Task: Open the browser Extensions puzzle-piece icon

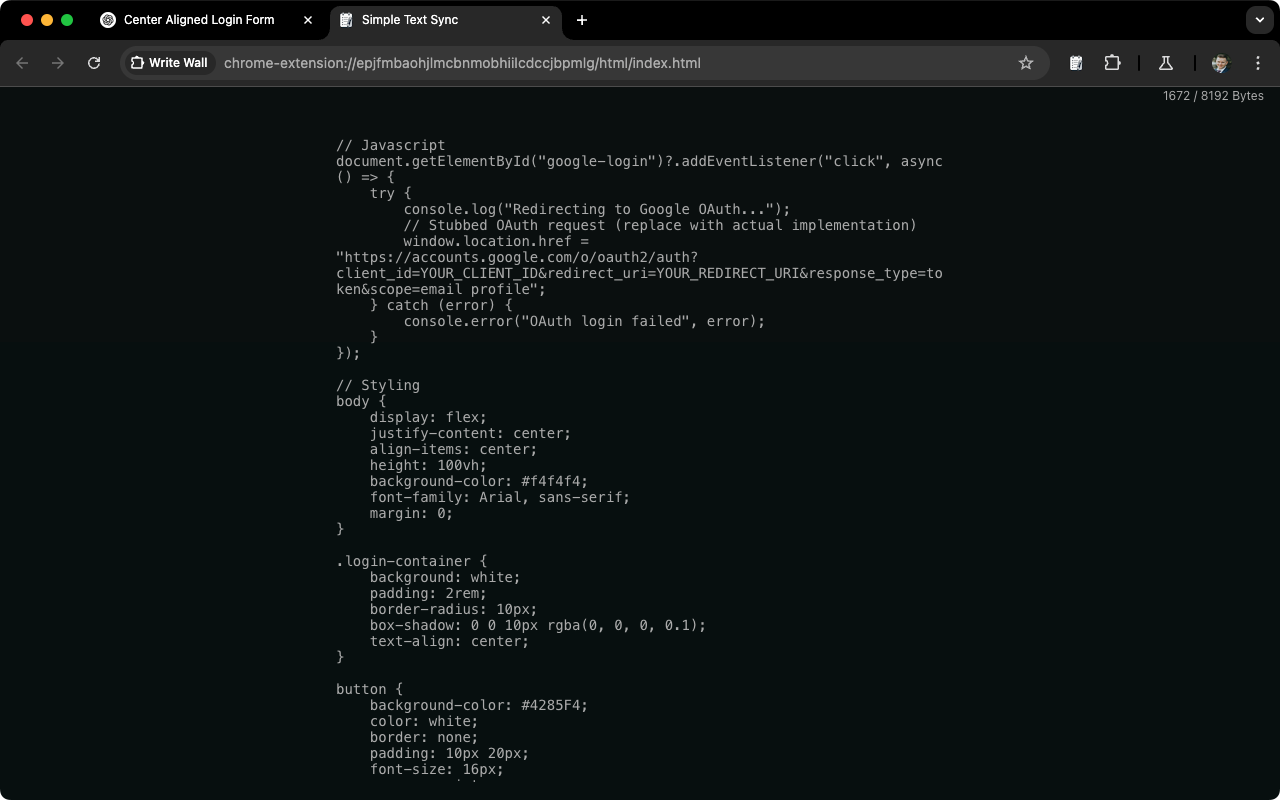Action: (x=1112, y=62)
